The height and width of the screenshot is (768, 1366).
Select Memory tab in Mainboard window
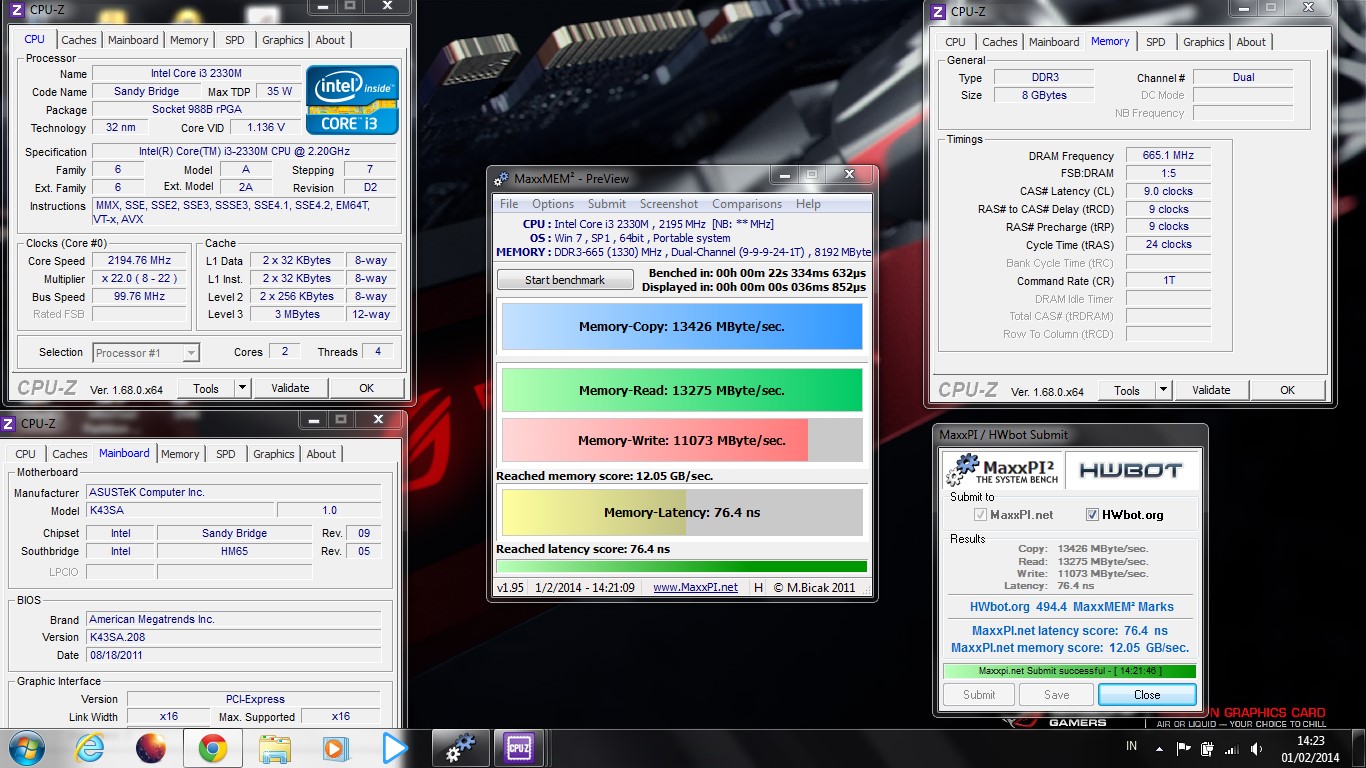coord(180,454)
